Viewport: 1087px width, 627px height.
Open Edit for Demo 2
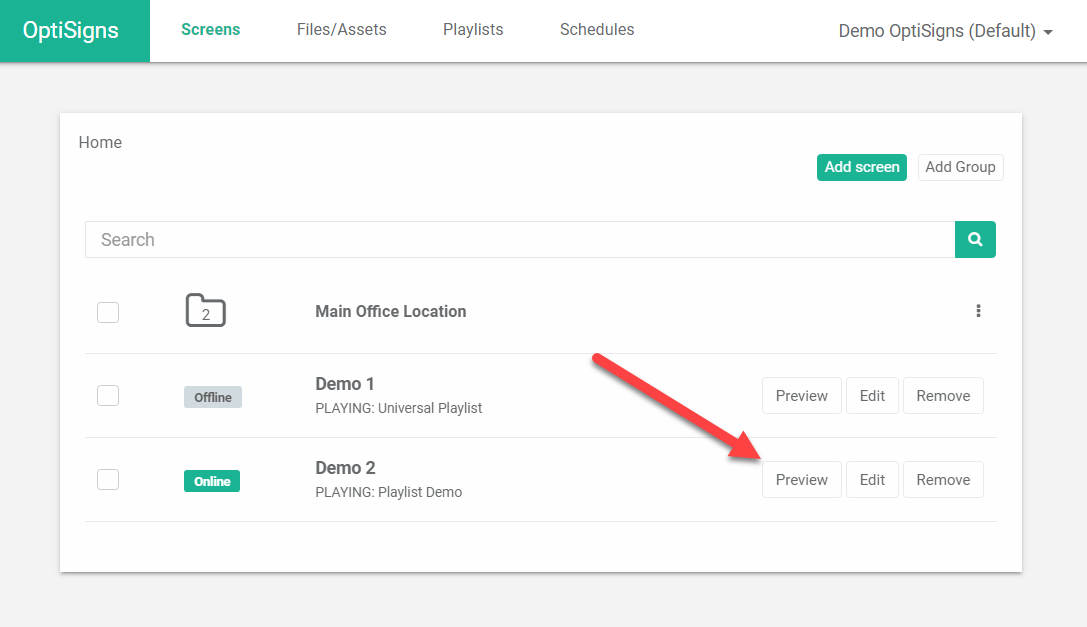(x=871, y=479)
